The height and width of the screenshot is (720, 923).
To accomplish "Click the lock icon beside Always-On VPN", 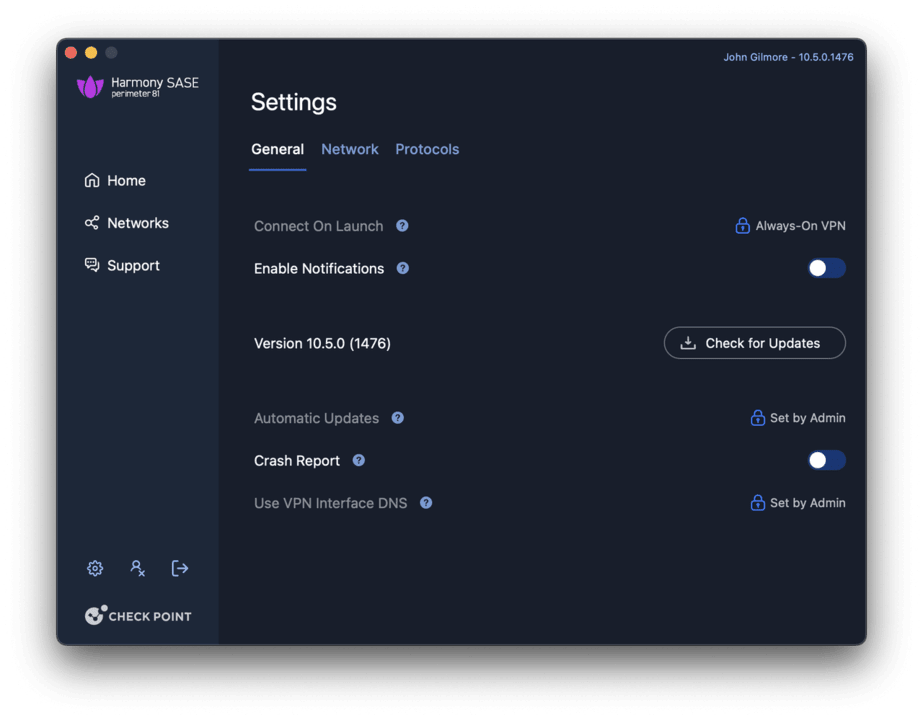I will tap(742, 226).
